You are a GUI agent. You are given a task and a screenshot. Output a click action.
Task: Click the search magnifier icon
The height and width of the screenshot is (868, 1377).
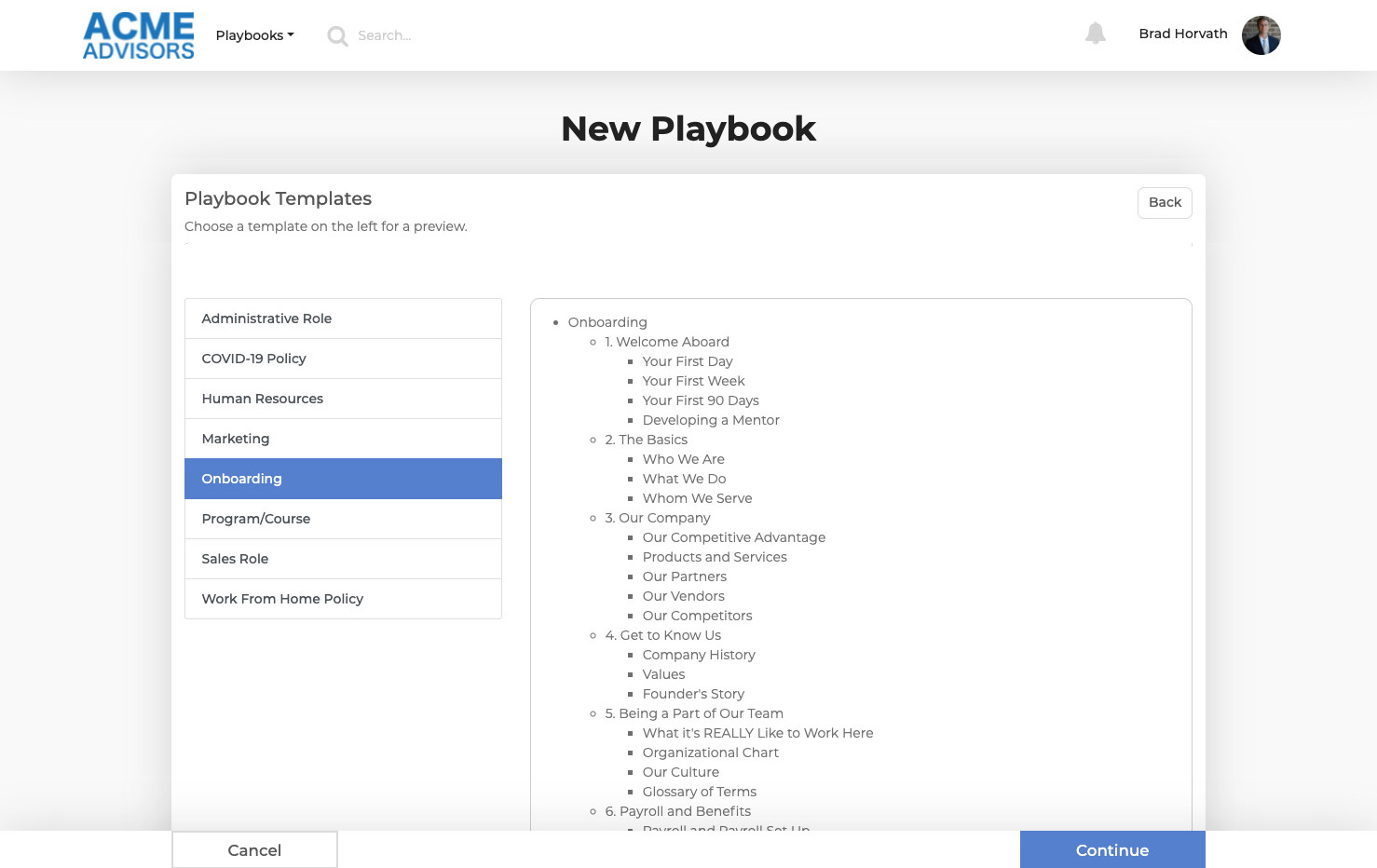[337, 36]
